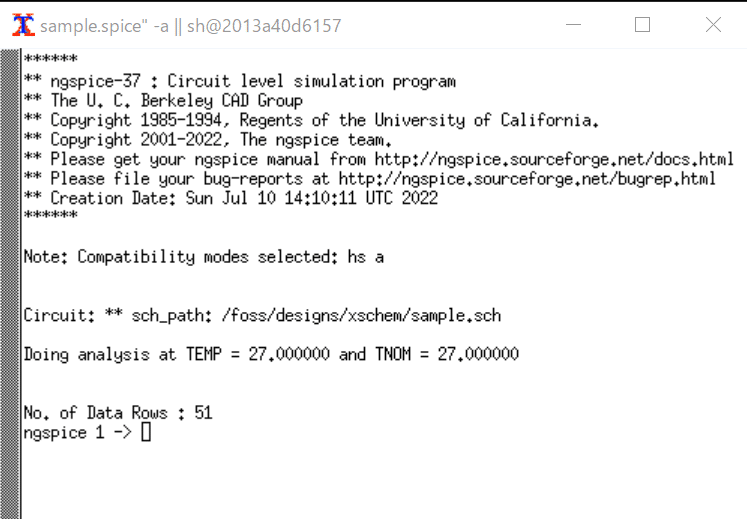The image size is (747, 519).
Task: Click the Copyright 1985-1994 Regents line
Action: pos(311,120)
